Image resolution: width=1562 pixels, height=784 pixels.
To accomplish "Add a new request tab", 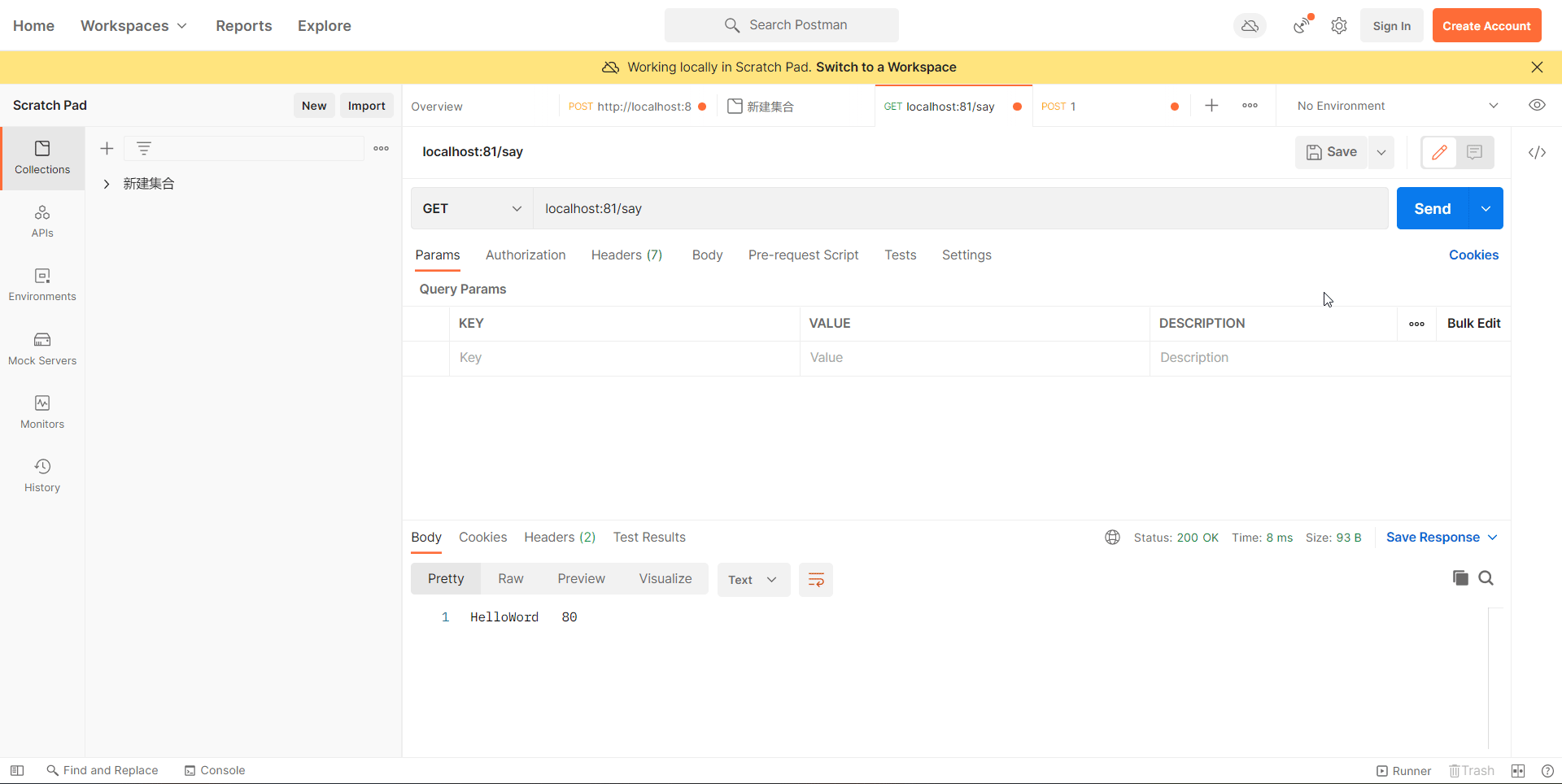I will pos(1211,106).
